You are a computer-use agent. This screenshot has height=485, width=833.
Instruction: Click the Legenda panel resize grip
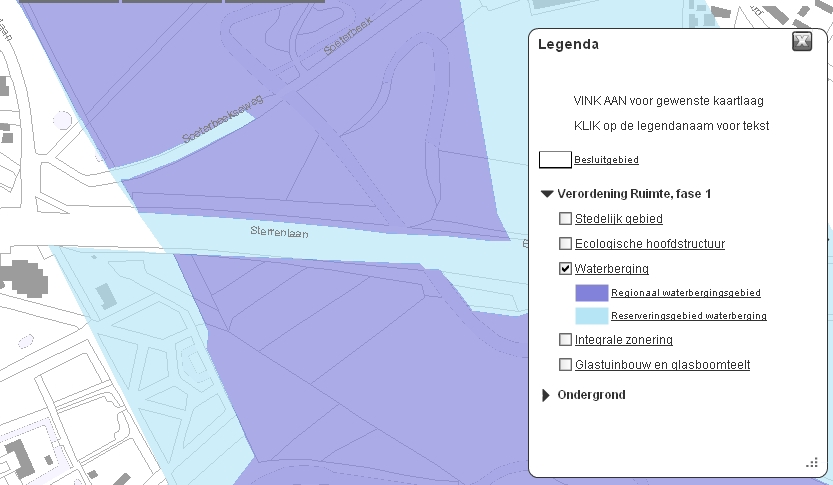pos(812,463)
